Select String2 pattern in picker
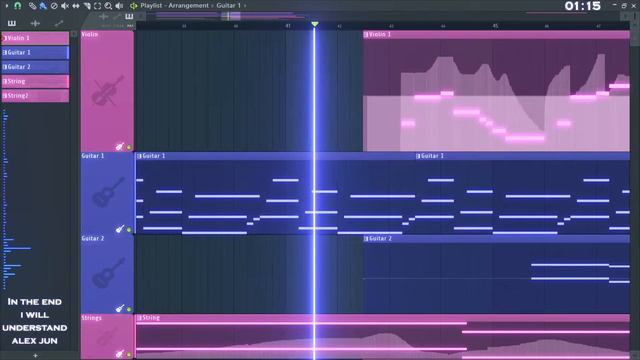The image size is (640, 360). pyautogui.click(x=36, y=96)
